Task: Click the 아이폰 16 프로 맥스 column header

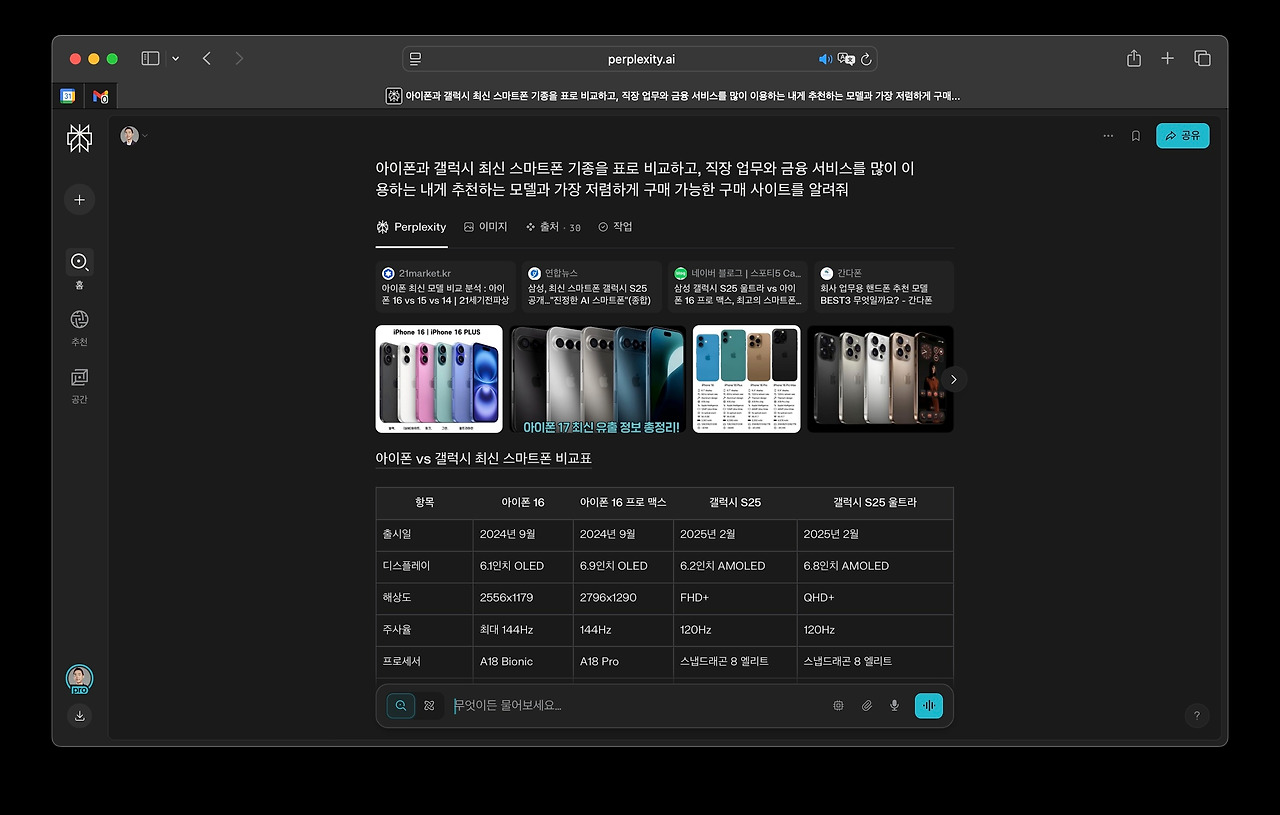Action: click(x=623, y=502)
